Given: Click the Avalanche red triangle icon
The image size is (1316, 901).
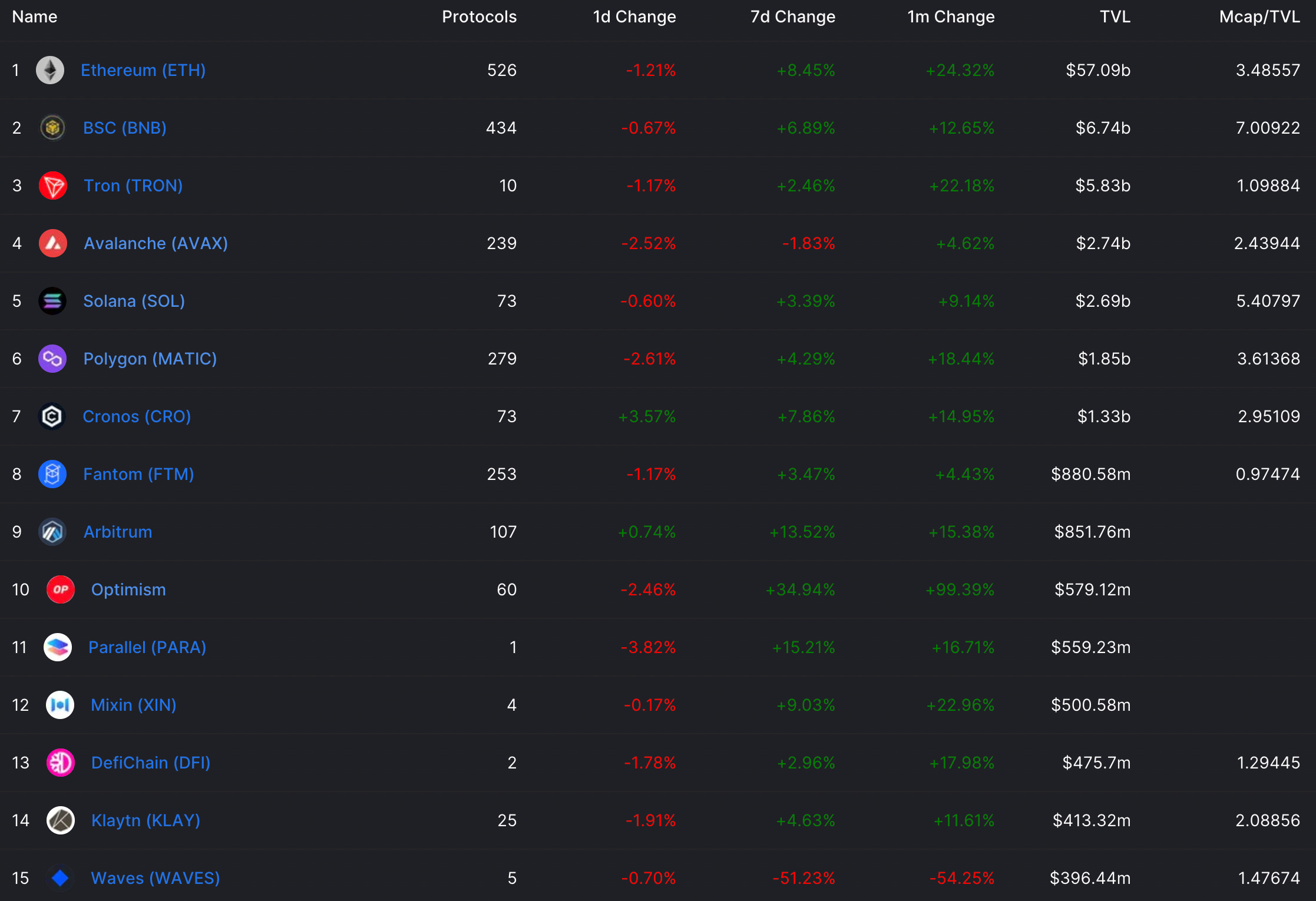Looking at the screenshot, I should pos(52,243).
